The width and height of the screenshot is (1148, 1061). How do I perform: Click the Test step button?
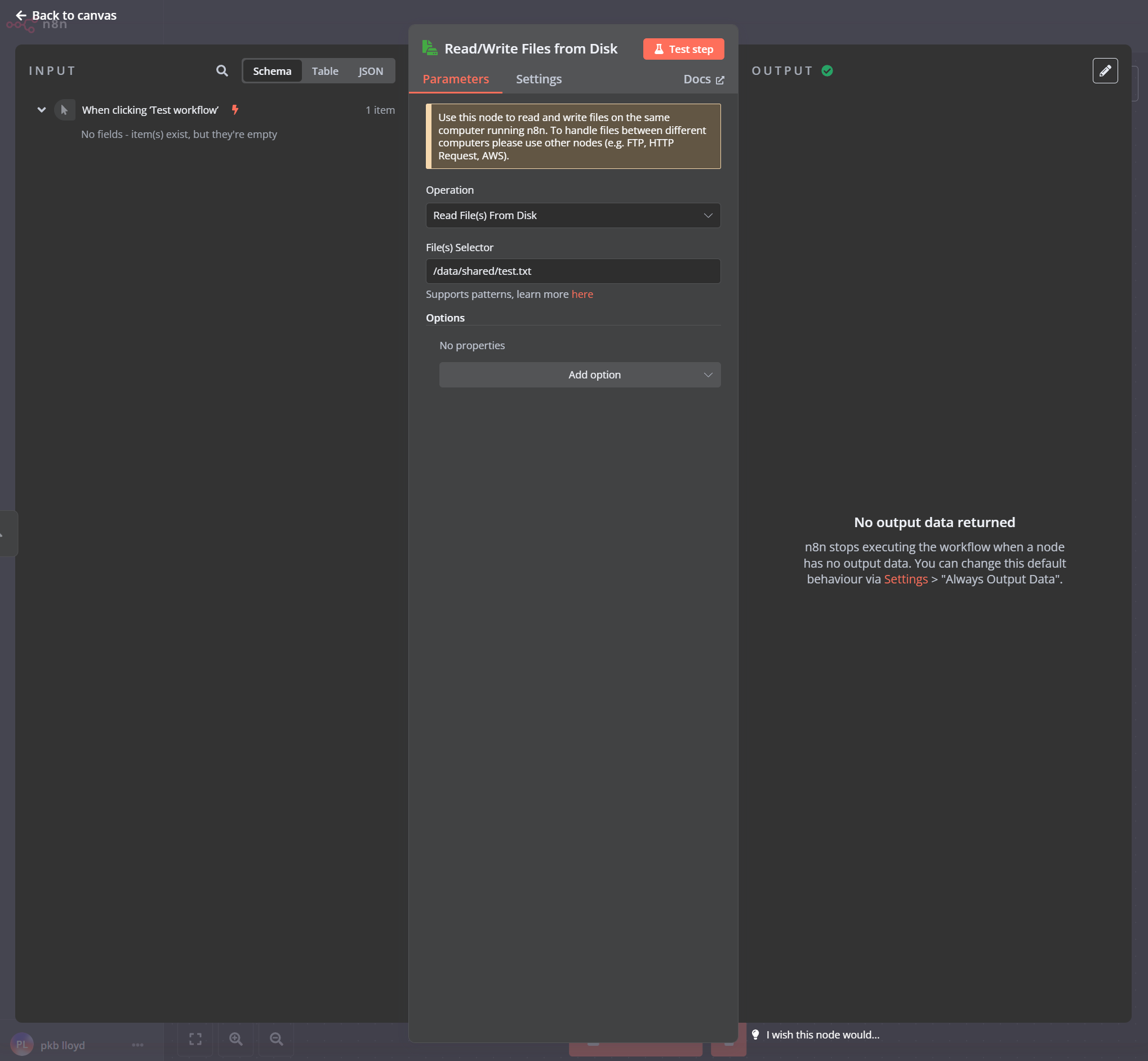point(683,49)
